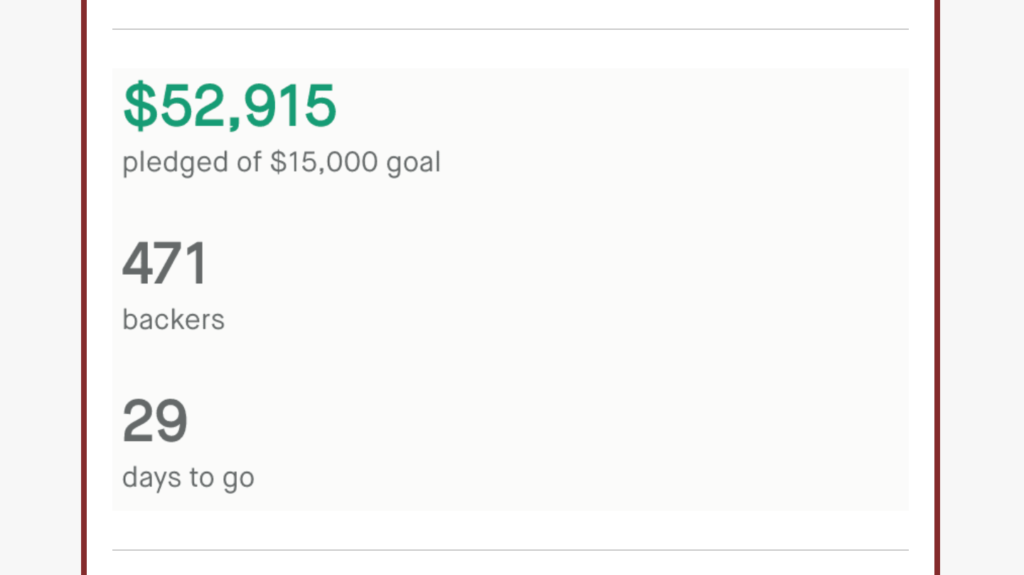Click the divider line below the stats panel
1024x575 pixels.
point(510,550)
